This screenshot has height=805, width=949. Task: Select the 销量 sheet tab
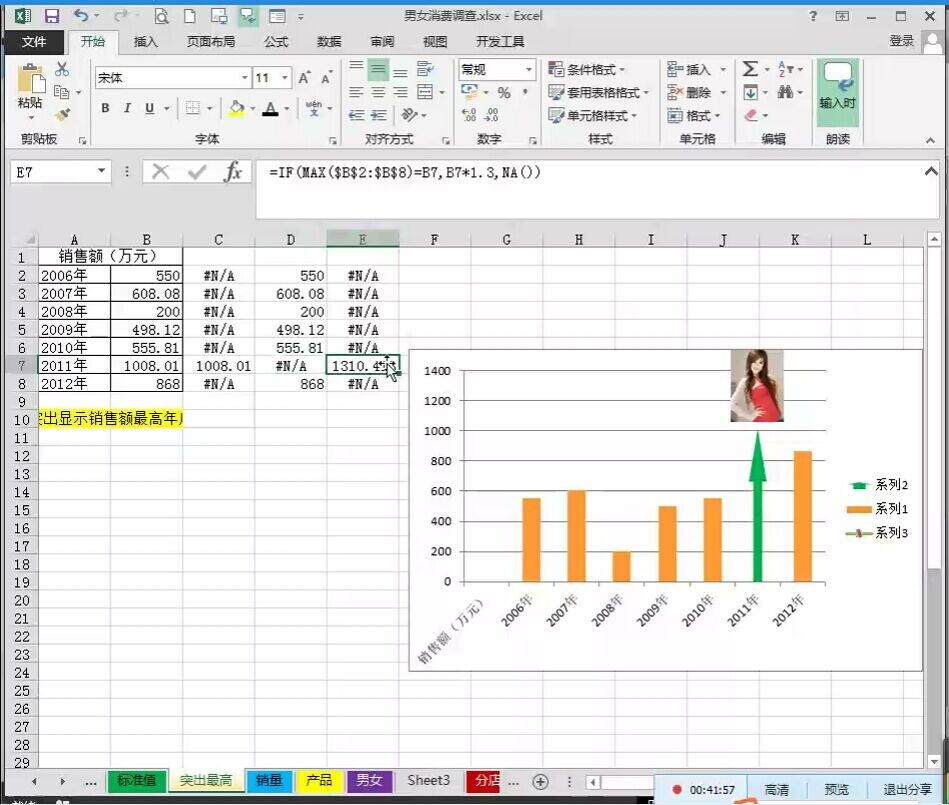269,780
